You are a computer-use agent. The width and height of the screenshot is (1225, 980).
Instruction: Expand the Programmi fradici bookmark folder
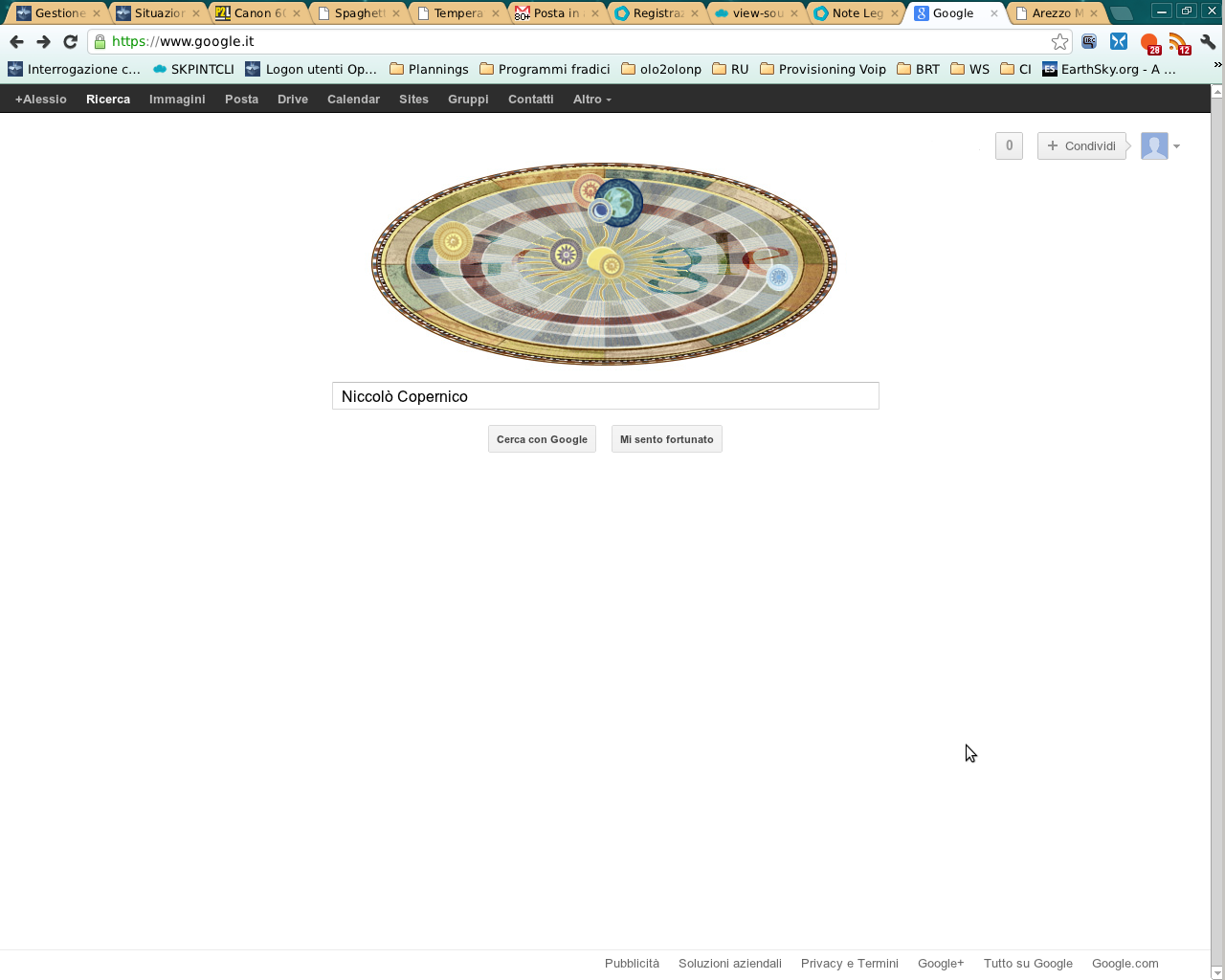click(x=545, y=69)
